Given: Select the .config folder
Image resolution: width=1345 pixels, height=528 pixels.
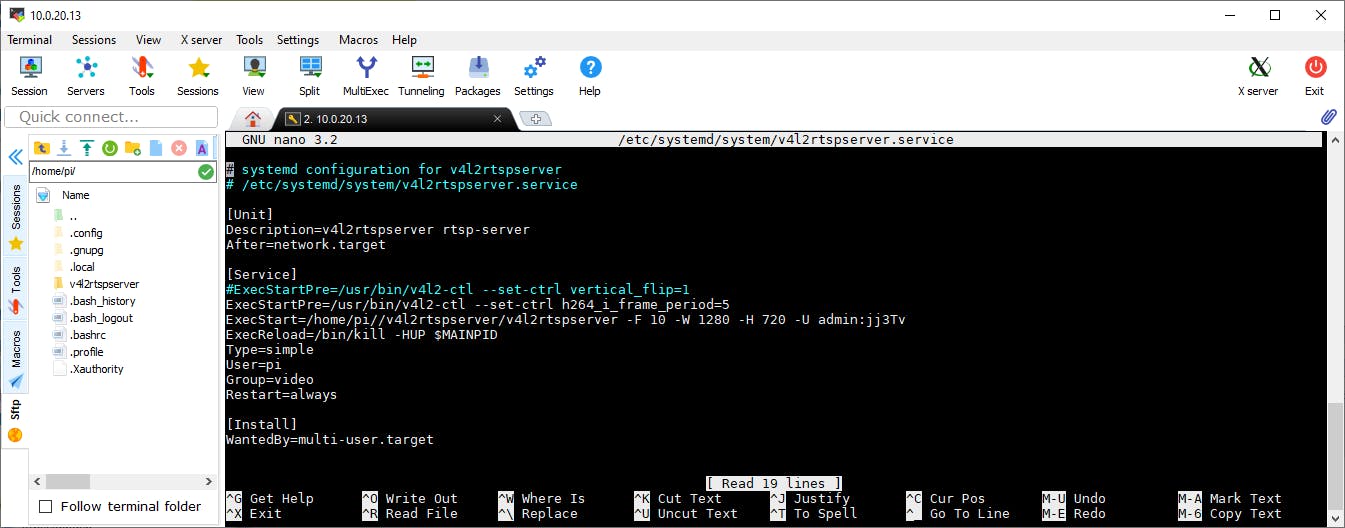Looking at the screenshot, I should click(x=86, y=233).
